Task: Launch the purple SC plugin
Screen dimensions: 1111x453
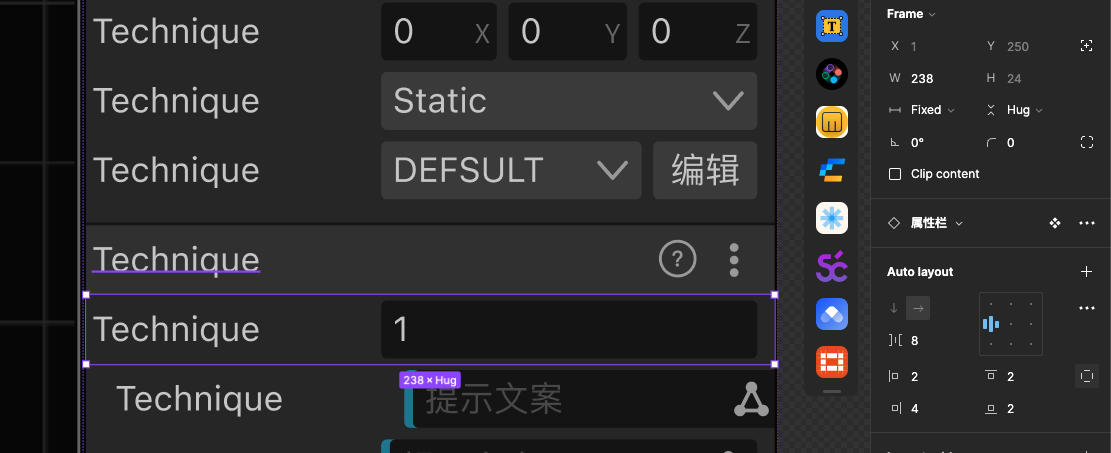Action: click(x=832, y=266)
